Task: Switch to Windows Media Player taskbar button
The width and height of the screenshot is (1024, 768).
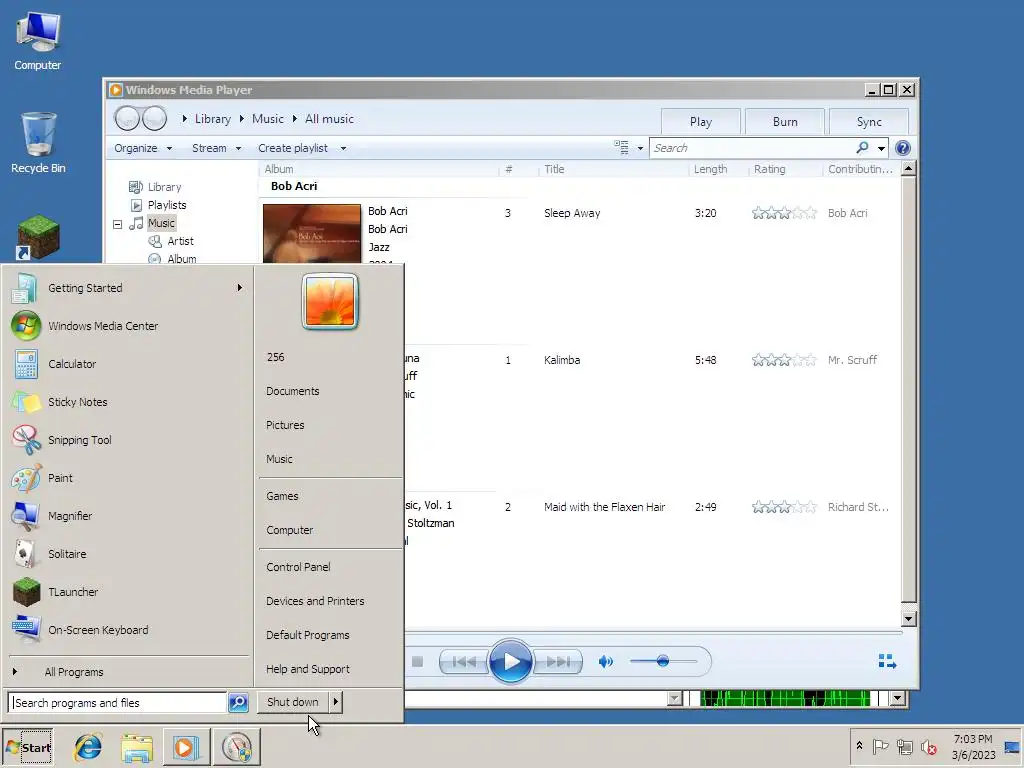Action: click(x=185, y=747)
